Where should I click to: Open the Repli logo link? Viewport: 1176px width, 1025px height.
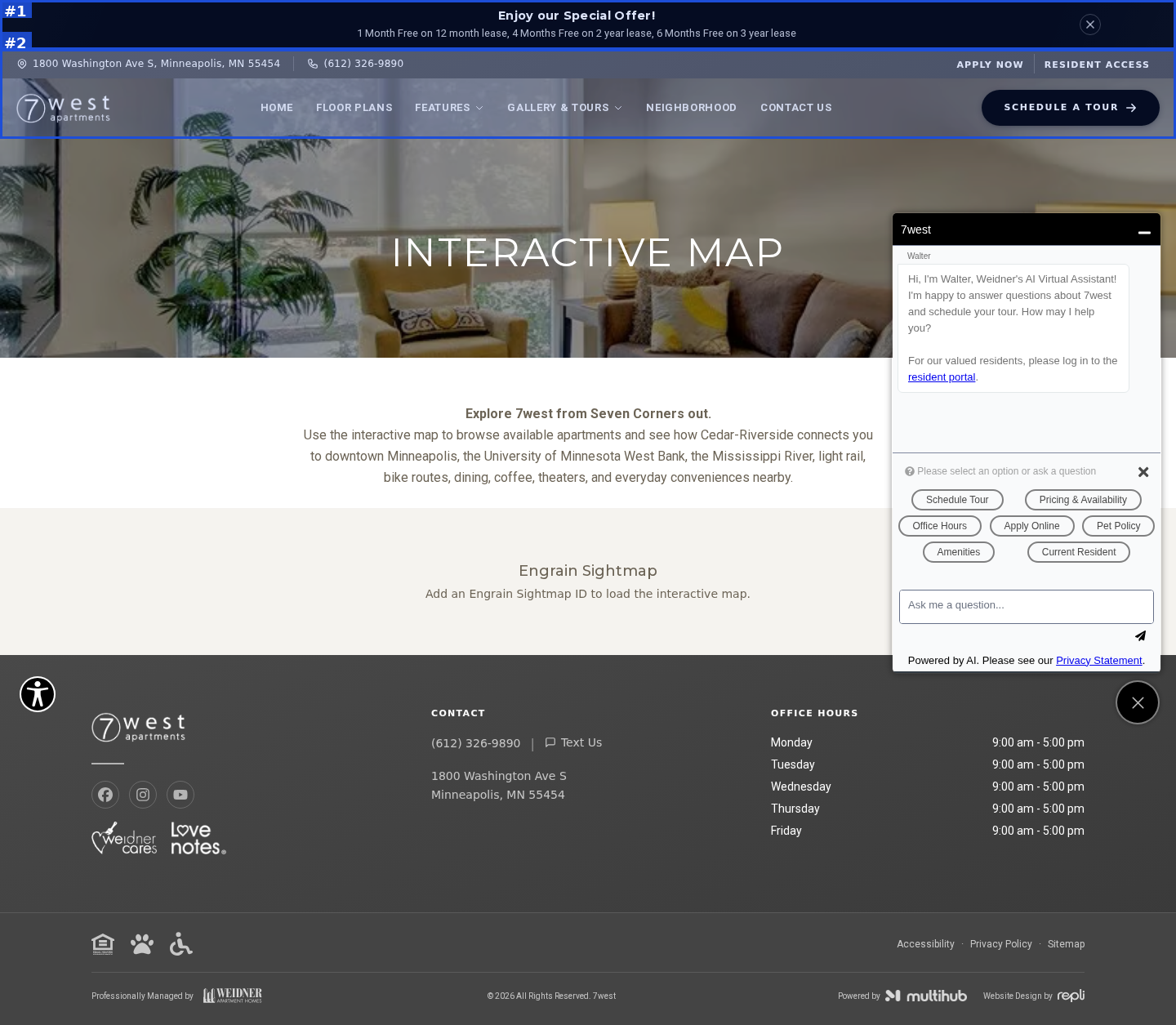1071,996
